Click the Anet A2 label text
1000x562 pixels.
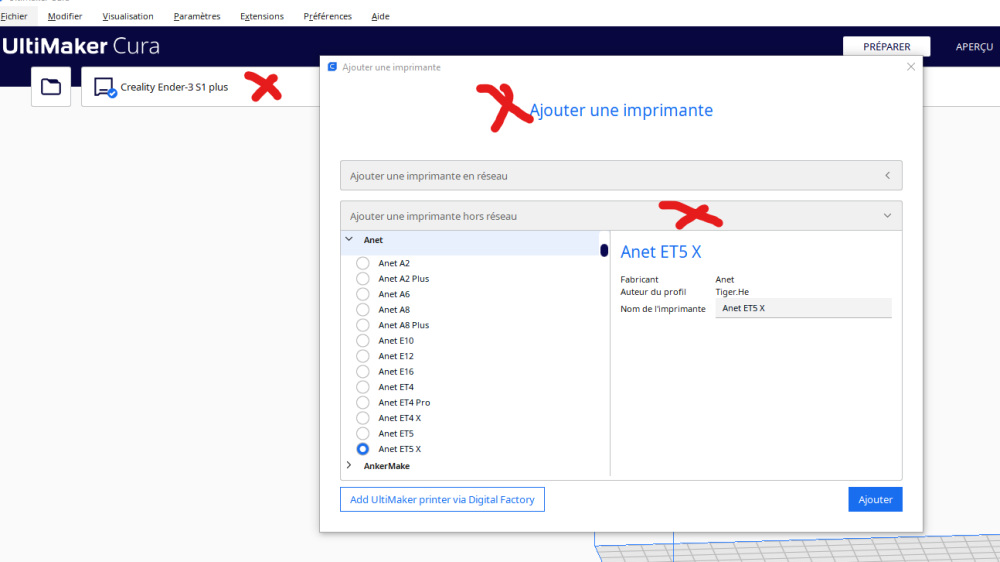pos(394,263)
